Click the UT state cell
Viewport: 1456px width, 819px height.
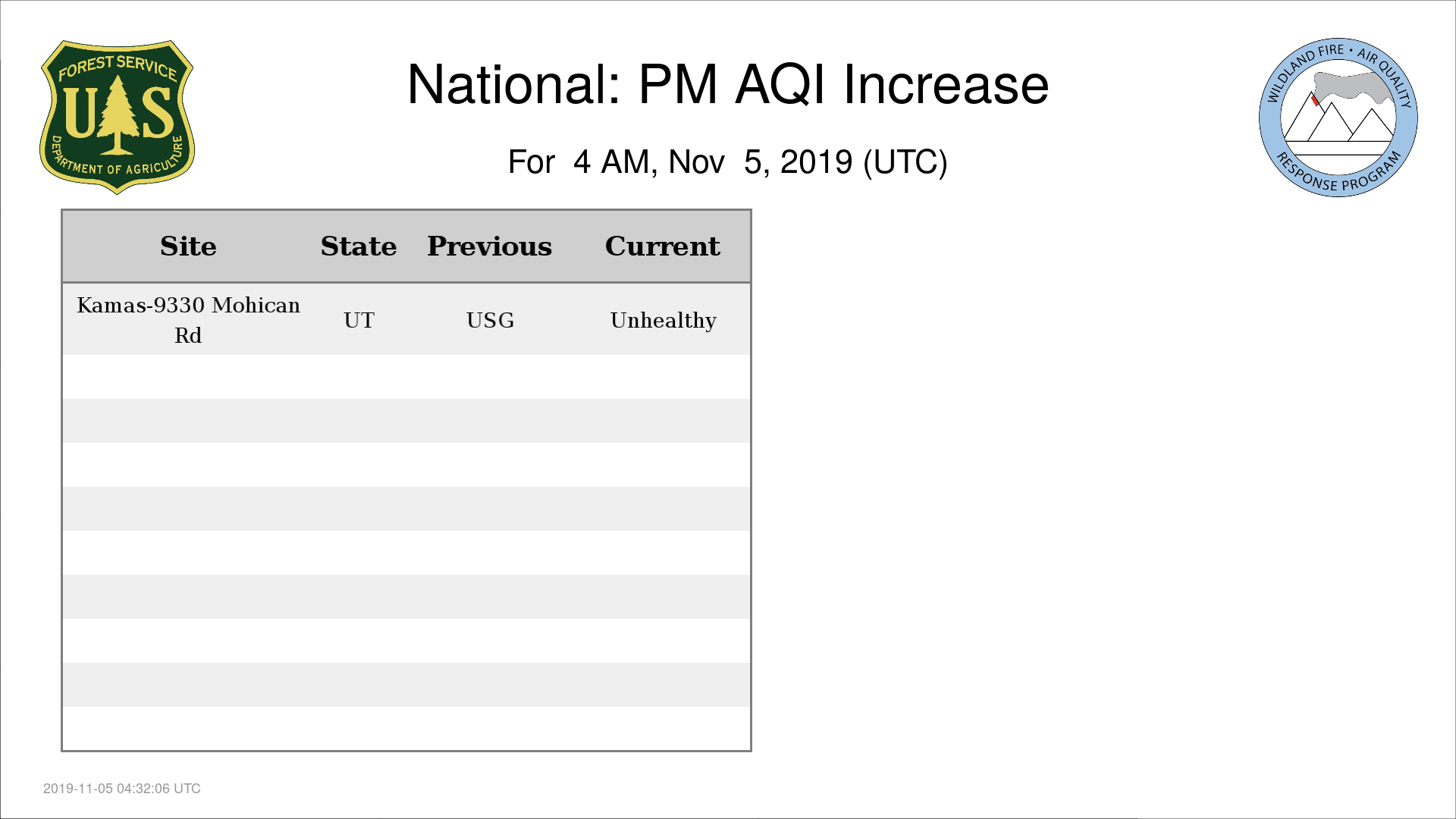click(359, 320)
